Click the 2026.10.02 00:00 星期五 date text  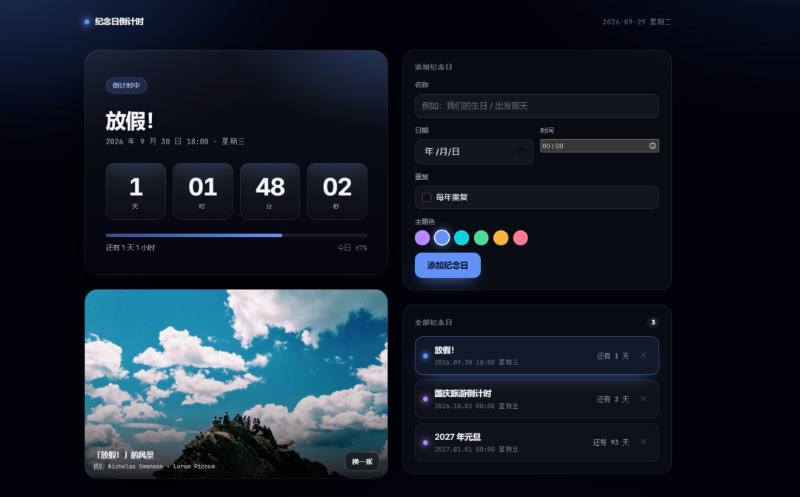pyautogui.click(x=477, y=406)
